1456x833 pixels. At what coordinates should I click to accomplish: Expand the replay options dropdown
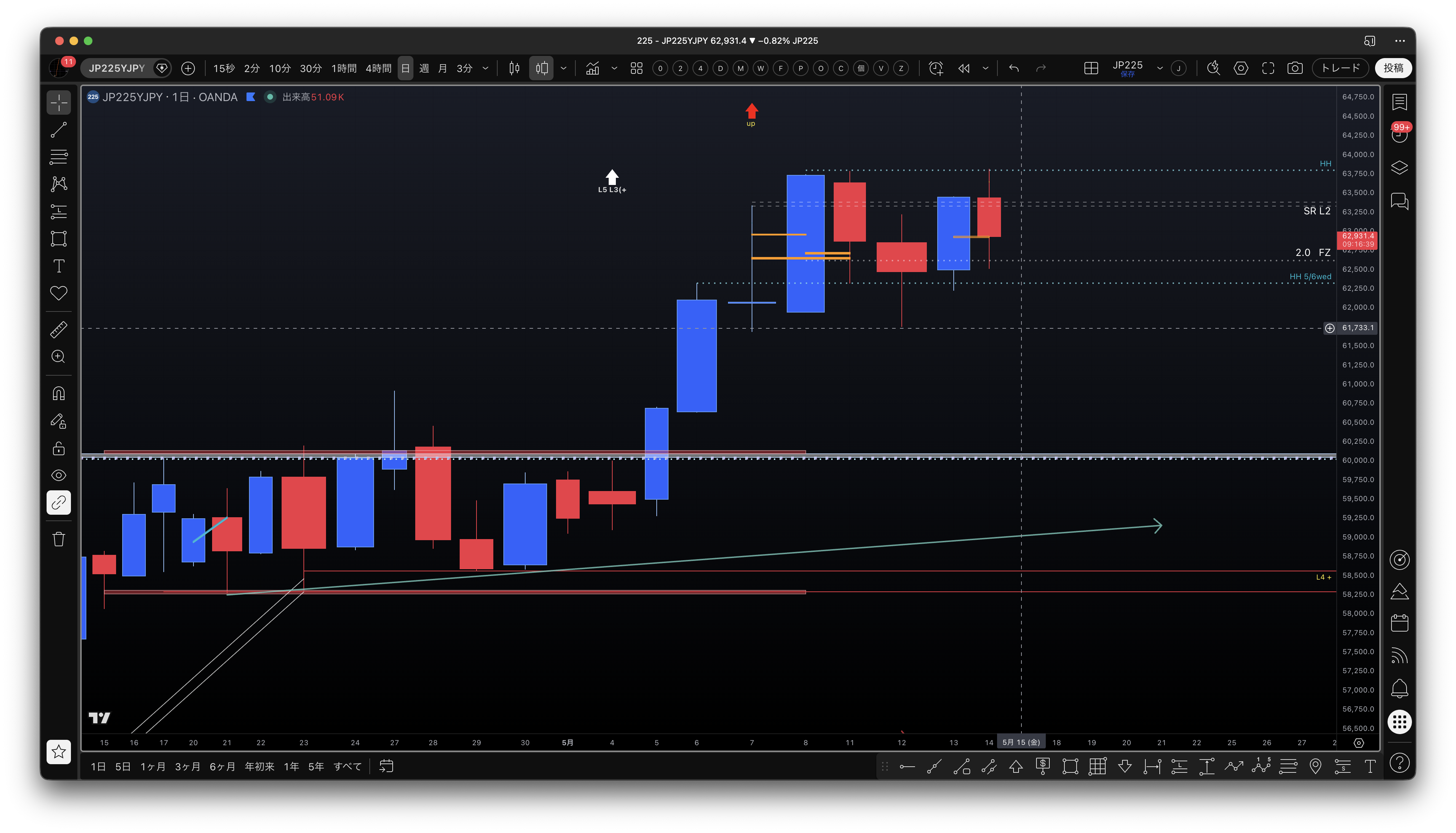pyautogui.click(x=985, y=69)
